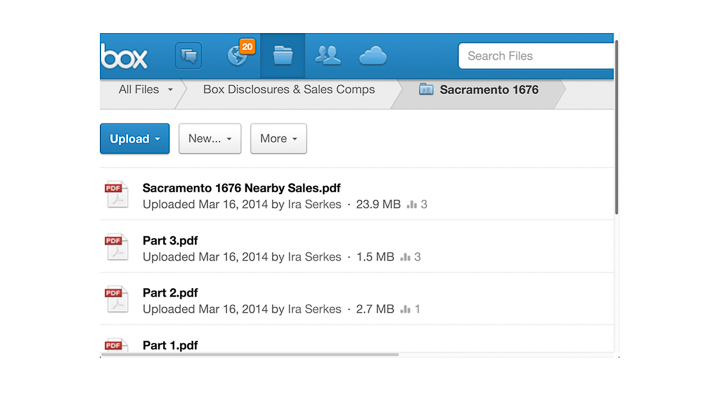This screenshot has height=411, width=720.
Task: Click PDF icon for Sacramento 1676 Nearby Sales
Action: pyautogui.click(x=117, y=195)
